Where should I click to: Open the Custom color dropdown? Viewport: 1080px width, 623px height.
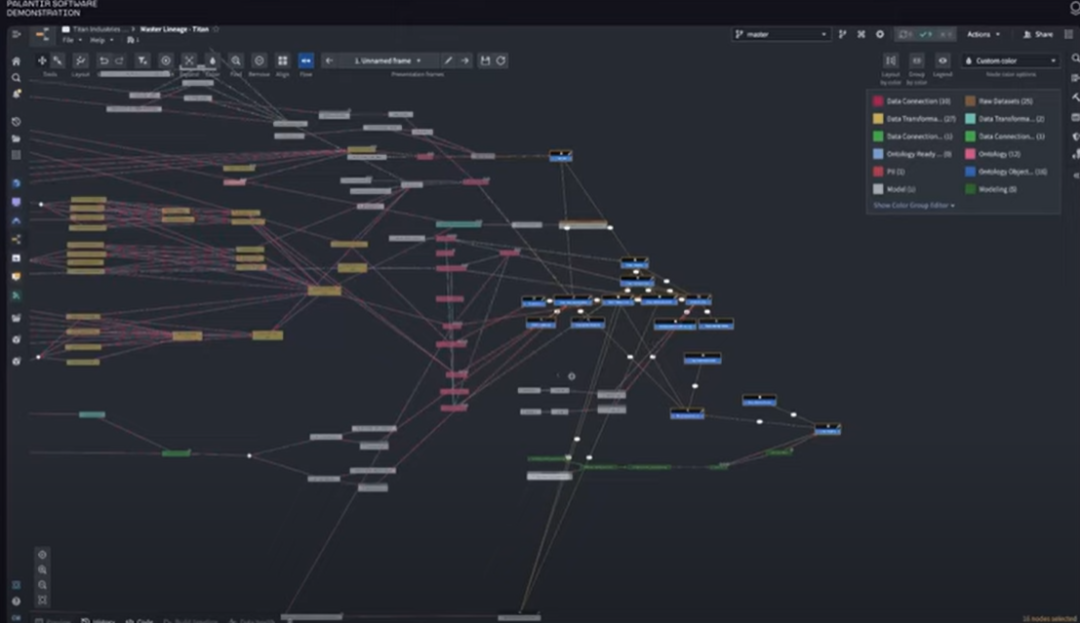(1010, 61)
